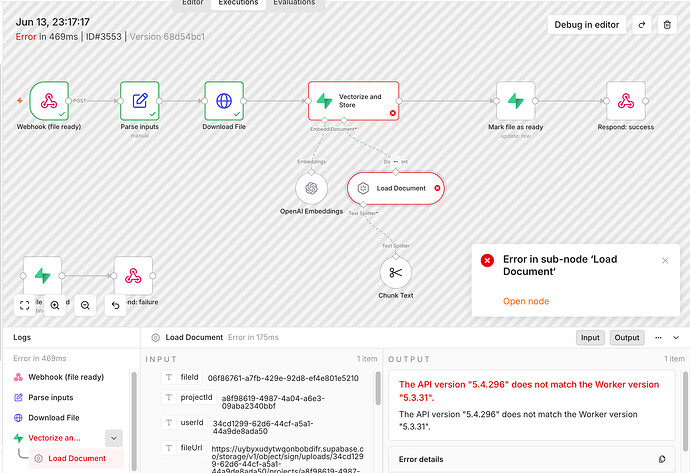Click the userId field label
Screen dimensions: 690x473
(192, 422)
